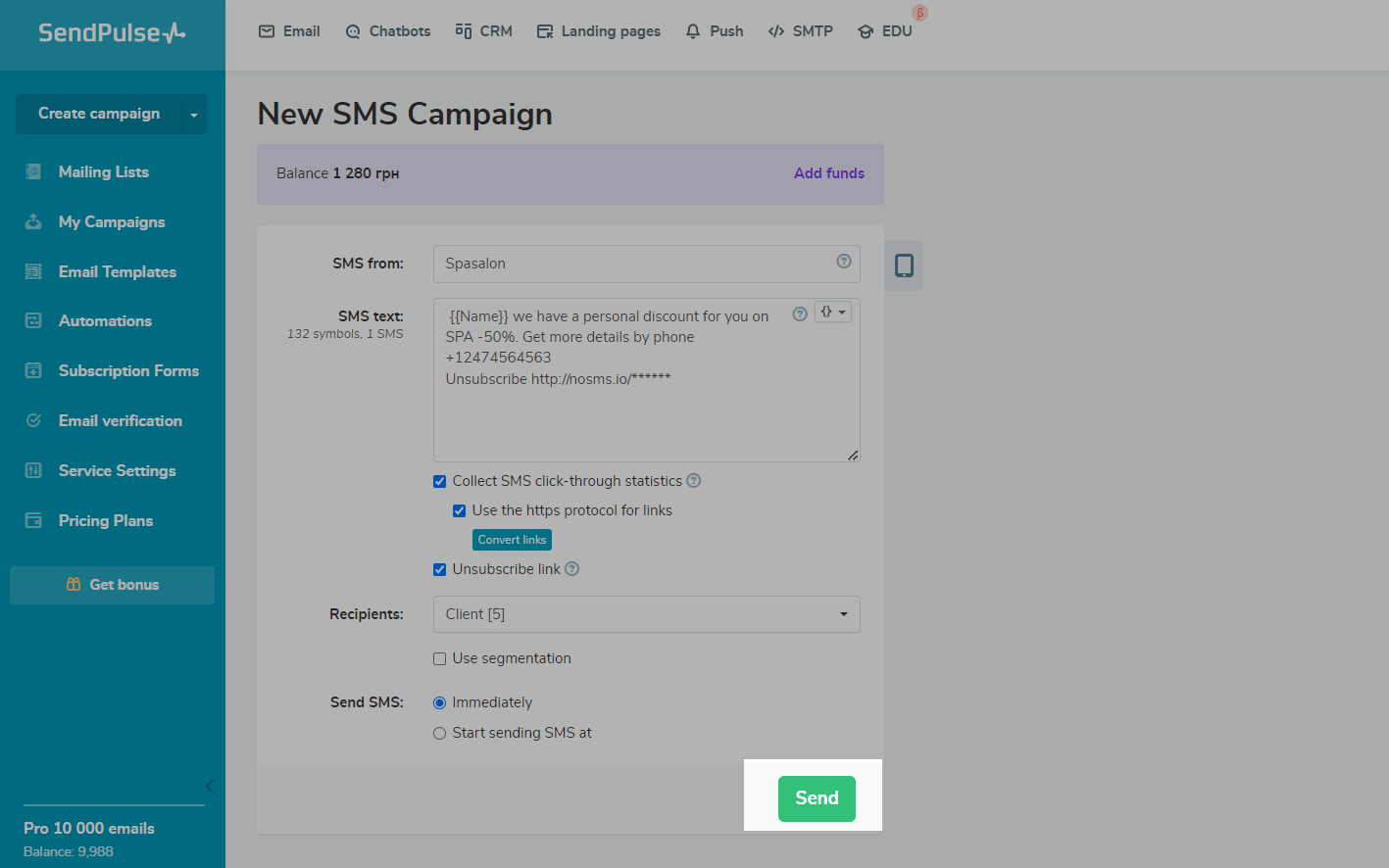Expand the Create campaign dropdown arrow
This screenshot has height=868, width=1389.
pyautogui.click(x=194, y=115)
